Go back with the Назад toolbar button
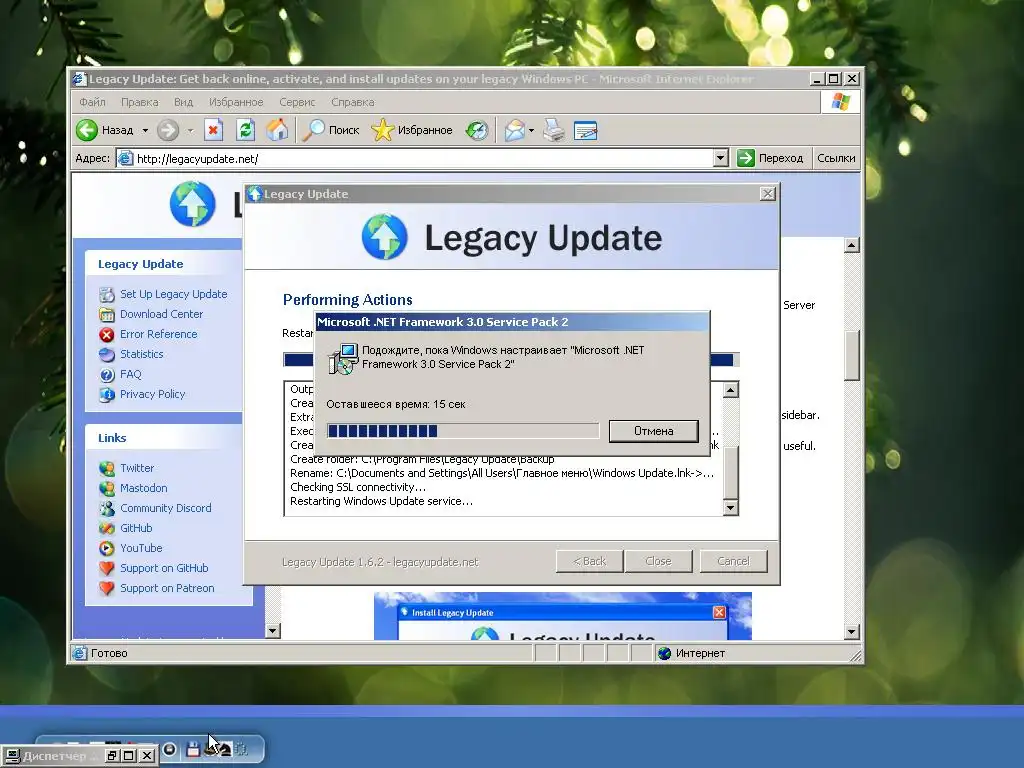Viewport: 1024px width, 768px height. tap(104, 130)
